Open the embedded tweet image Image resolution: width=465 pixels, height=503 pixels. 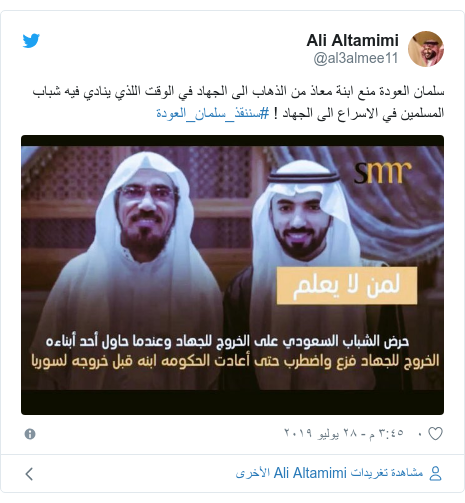(x=232, y=275)
